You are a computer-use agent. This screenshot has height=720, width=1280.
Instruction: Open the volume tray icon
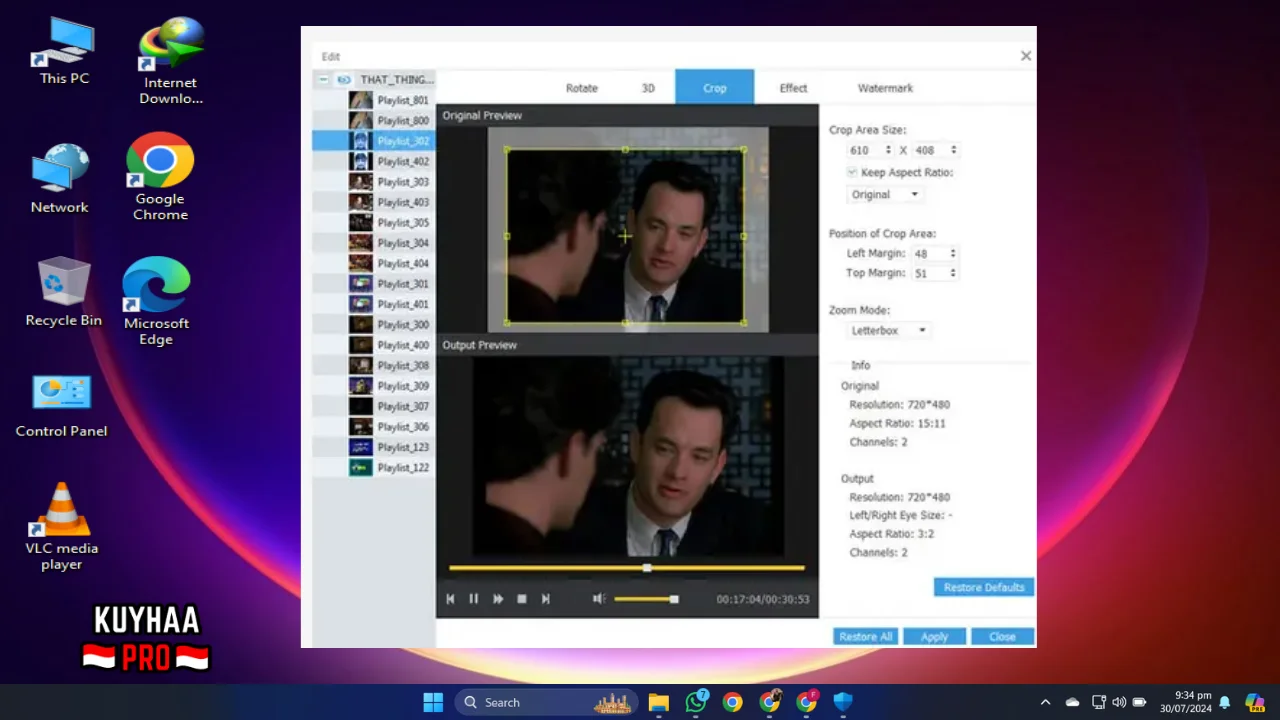click(x=1119, y=702)
